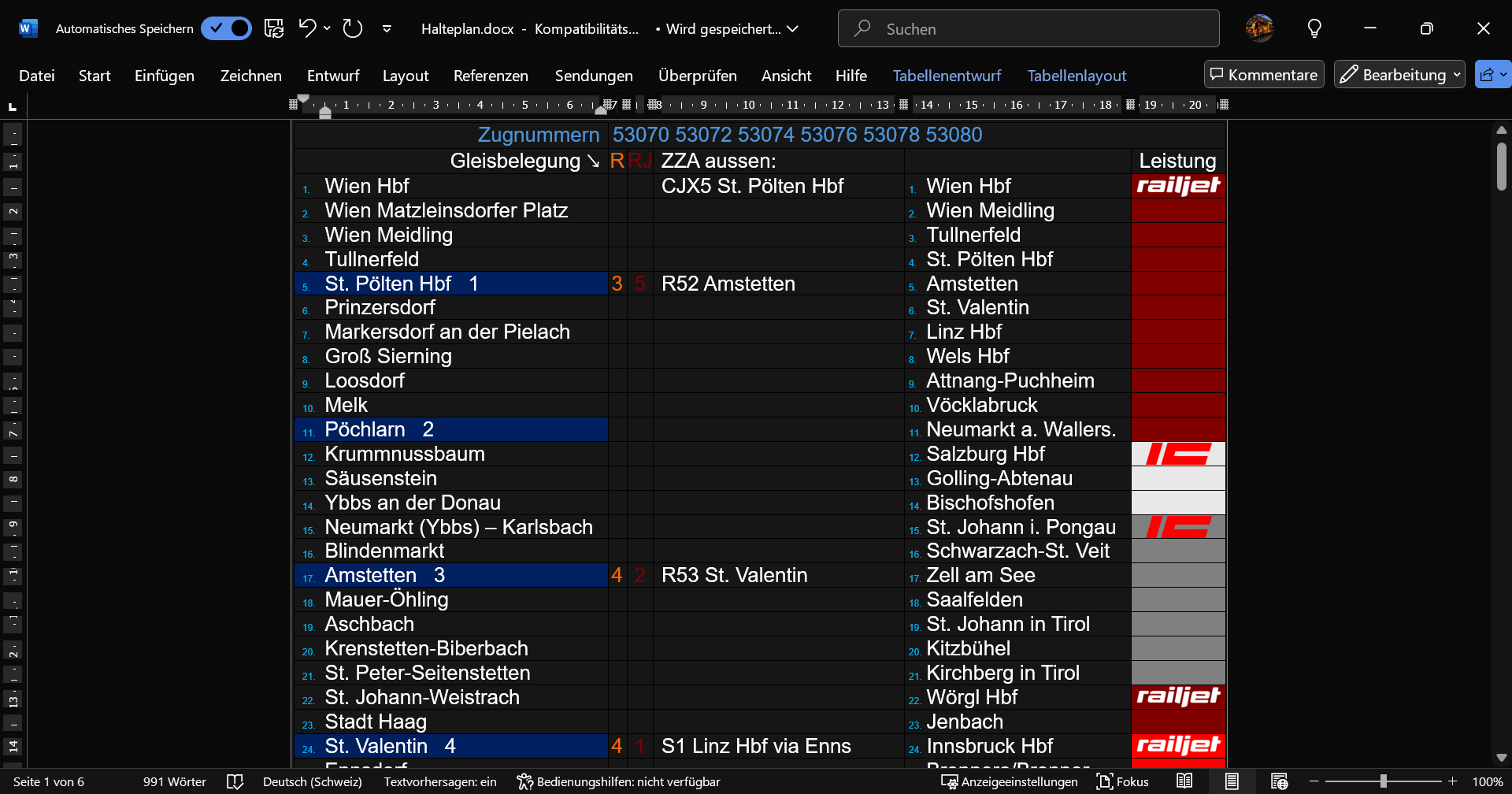Click the Kitzbühel station entry
Screen dimensions: 1512x794
tap(968, 648)
